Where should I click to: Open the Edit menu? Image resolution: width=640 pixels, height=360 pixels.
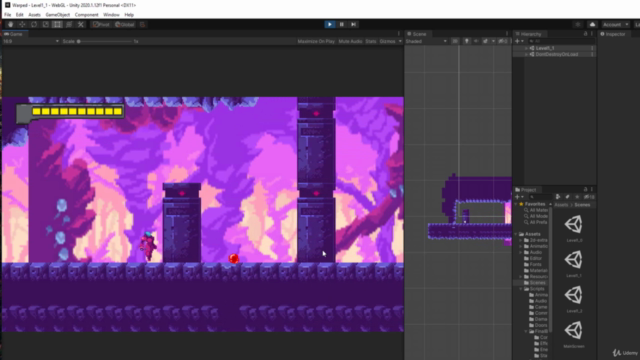[x=19, y=15]
